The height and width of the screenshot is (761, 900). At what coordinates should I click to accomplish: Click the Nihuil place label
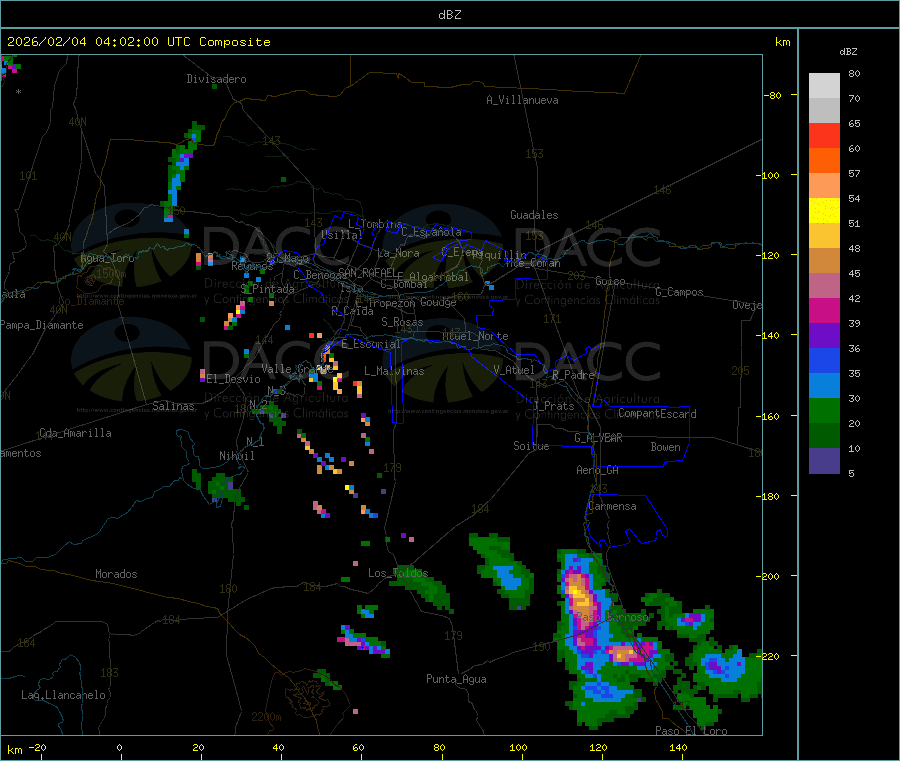pyautogui.click(x=236, y=456)
